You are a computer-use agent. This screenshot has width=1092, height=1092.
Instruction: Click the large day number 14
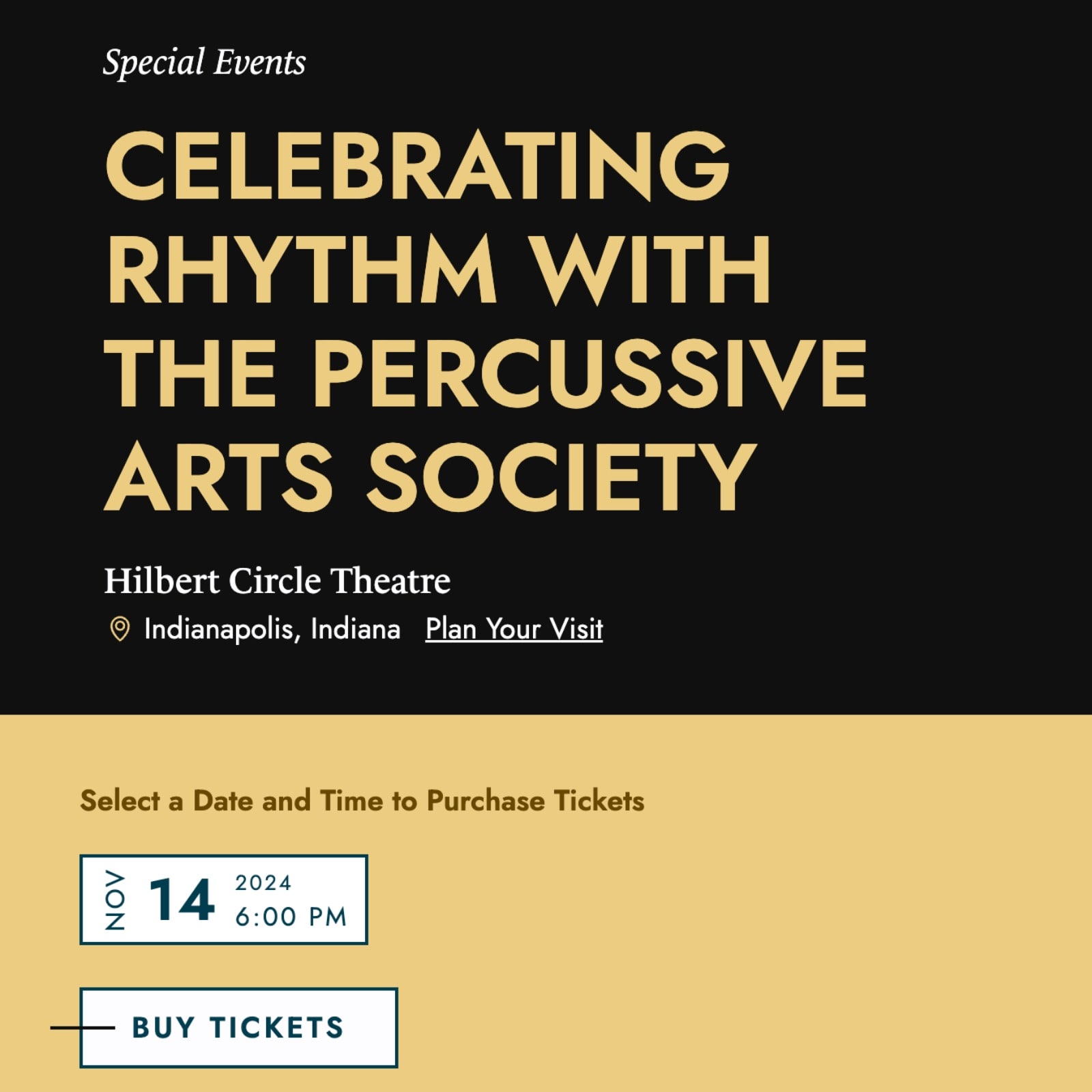click(x=182, y=900)
